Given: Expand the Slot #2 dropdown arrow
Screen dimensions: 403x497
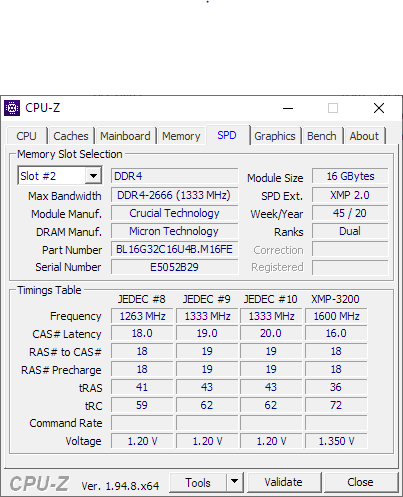Looking at the screenshot, I should click(93, 176).
